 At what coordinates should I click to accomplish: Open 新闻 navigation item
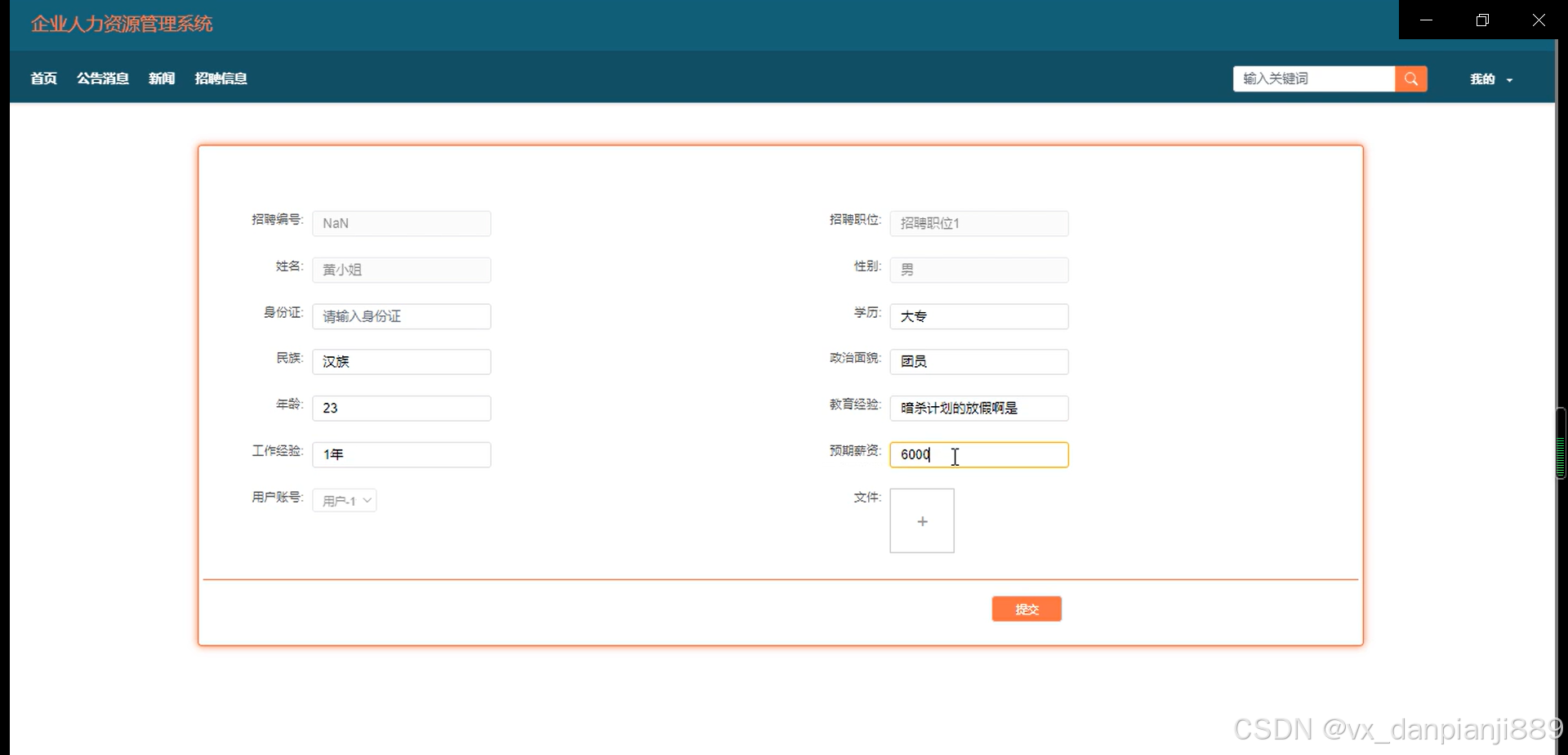162,78
